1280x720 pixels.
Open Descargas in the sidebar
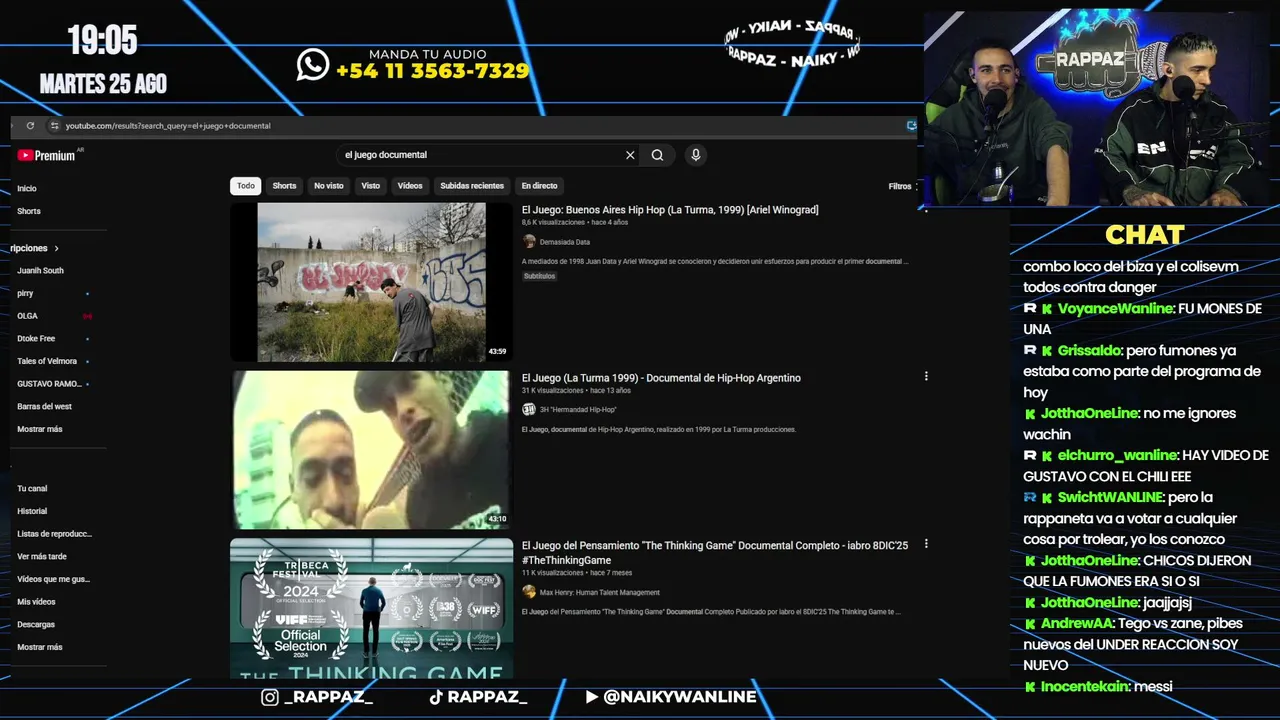point(36,624)
